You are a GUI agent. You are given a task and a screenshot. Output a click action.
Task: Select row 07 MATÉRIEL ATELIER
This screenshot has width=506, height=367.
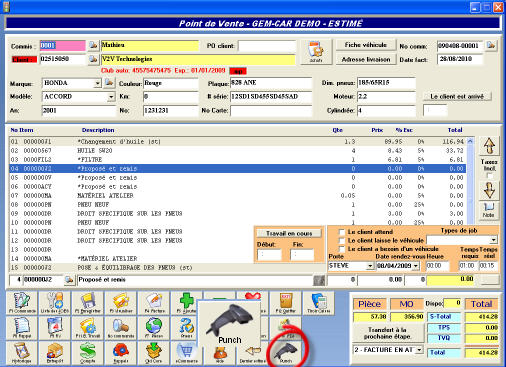[237, 196]
